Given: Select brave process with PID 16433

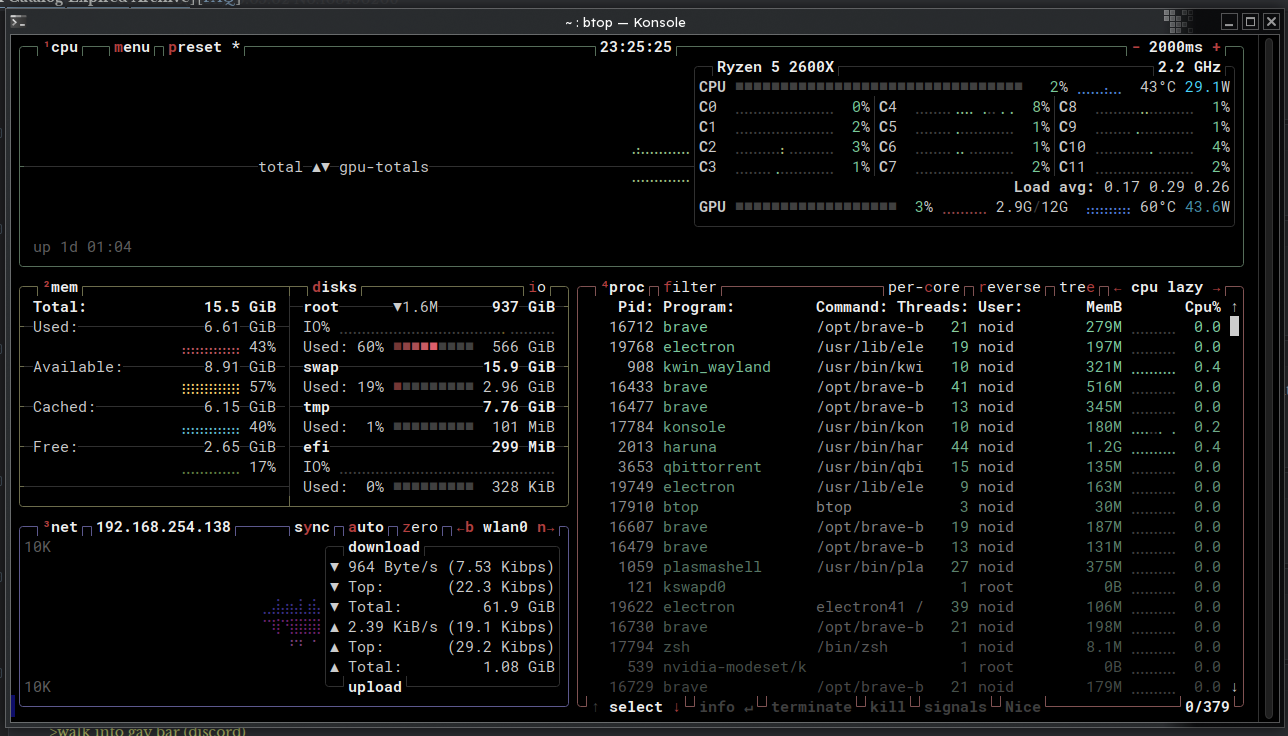Looking at the screenshot, I should 915,387.
